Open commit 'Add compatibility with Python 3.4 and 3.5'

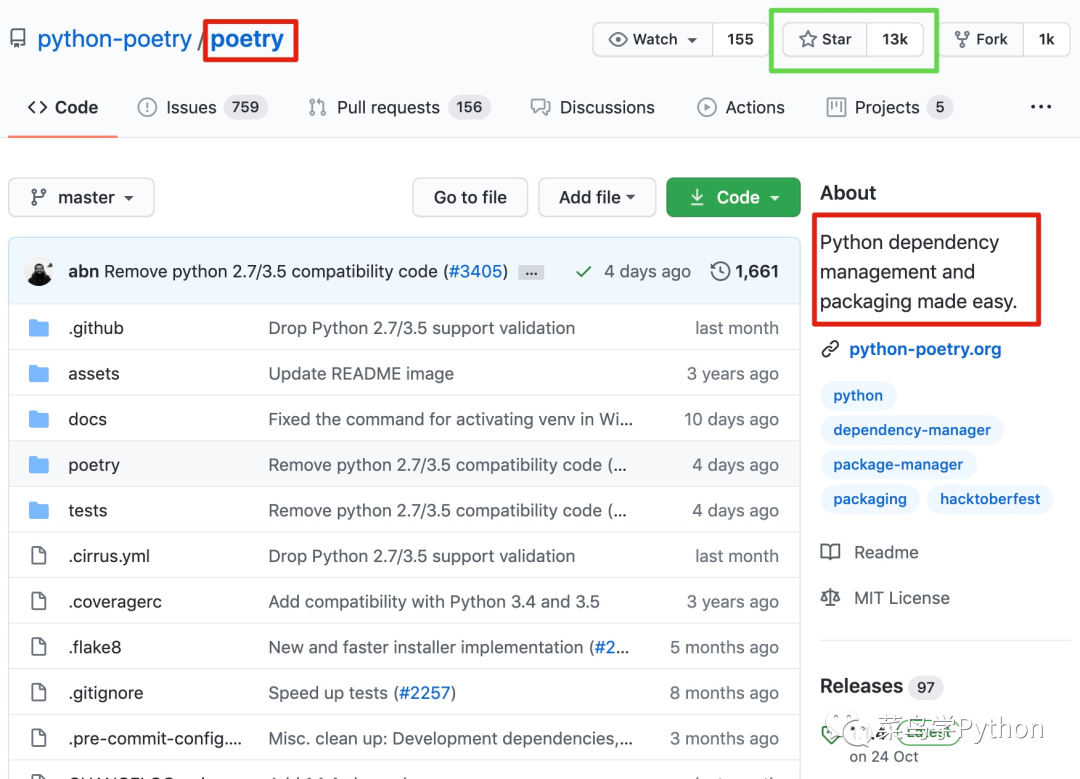point(434,601)
